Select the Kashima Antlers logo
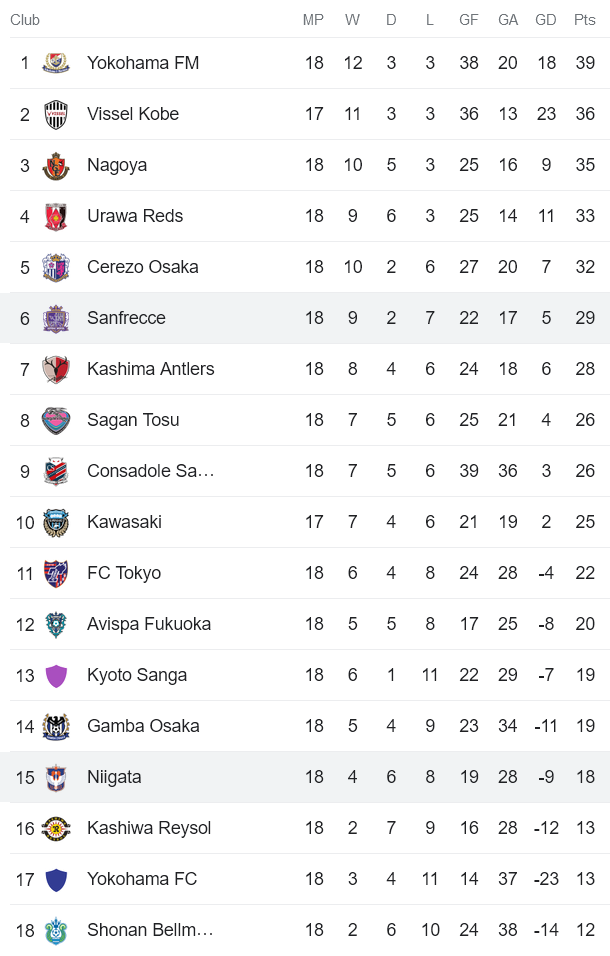Viewport: 610px width, 956px height. point(56,368)
